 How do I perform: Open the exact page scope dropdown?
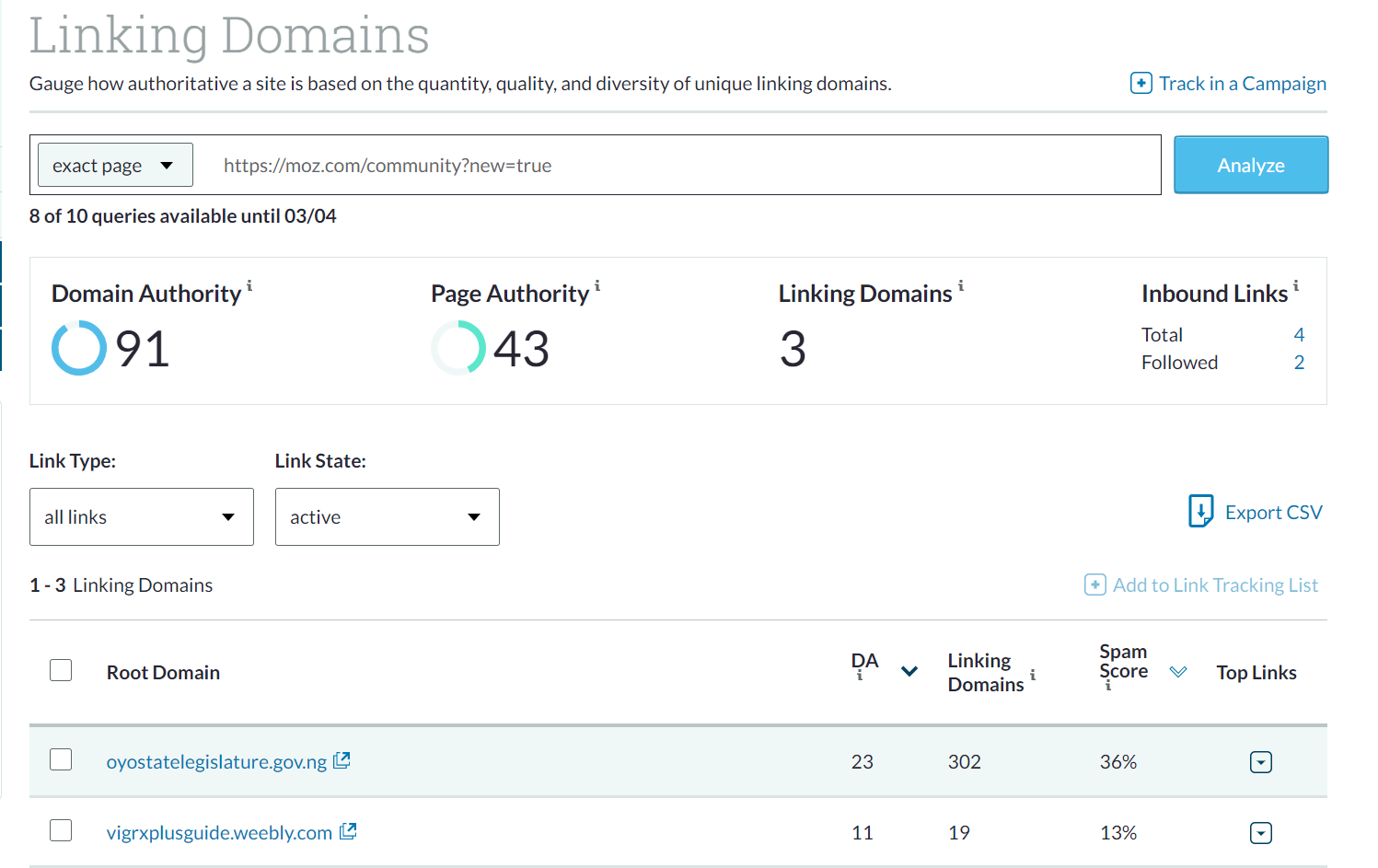click(x=115, y=166)
